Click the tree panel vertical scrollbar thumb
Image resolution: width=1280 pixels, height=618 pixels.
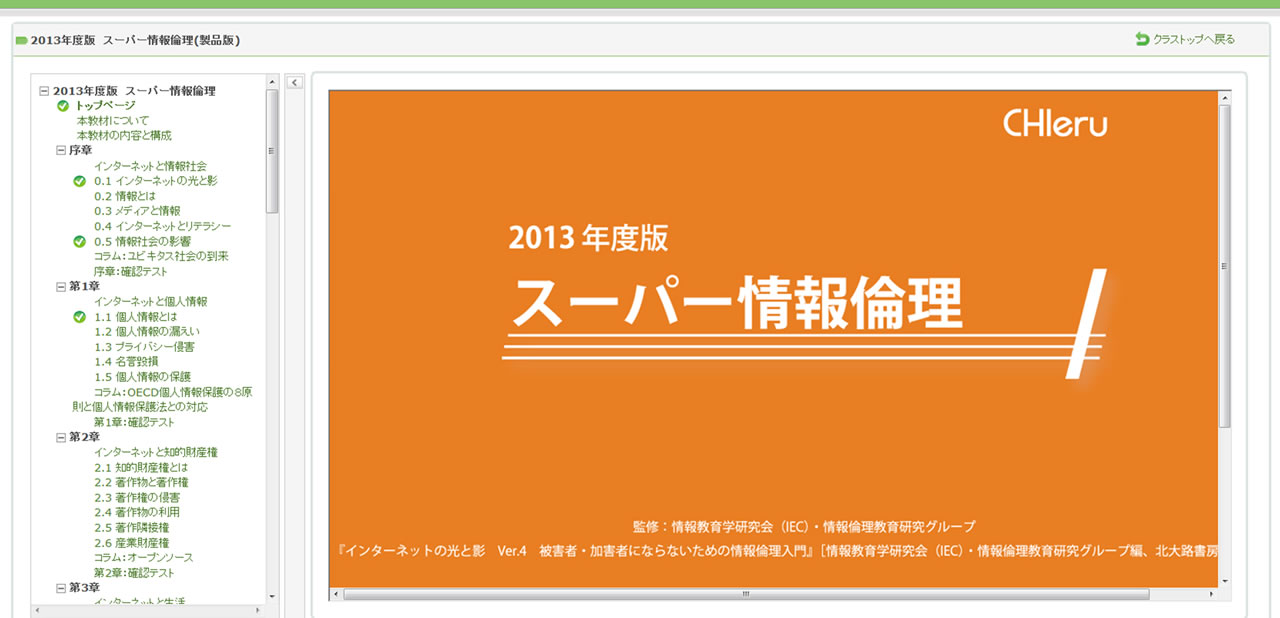tap(272, 151)
